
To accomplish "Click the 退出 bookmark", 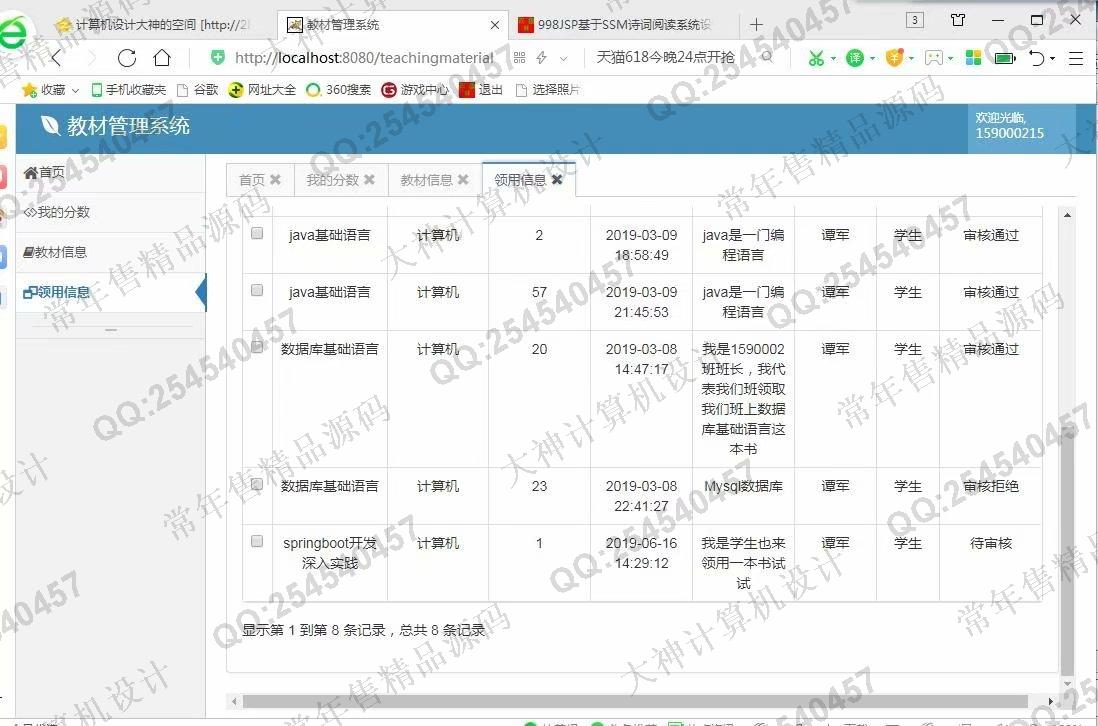I will tap(481, 90).
